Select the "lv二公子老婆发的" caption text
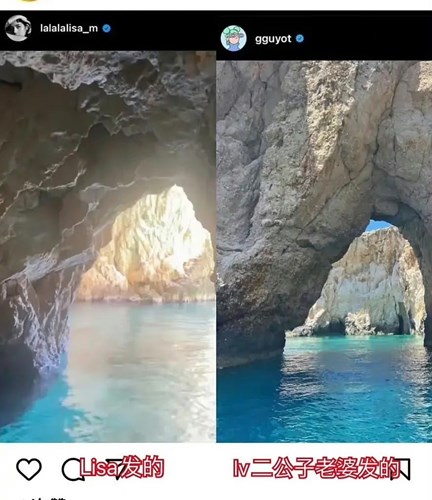 coord(316,468)
